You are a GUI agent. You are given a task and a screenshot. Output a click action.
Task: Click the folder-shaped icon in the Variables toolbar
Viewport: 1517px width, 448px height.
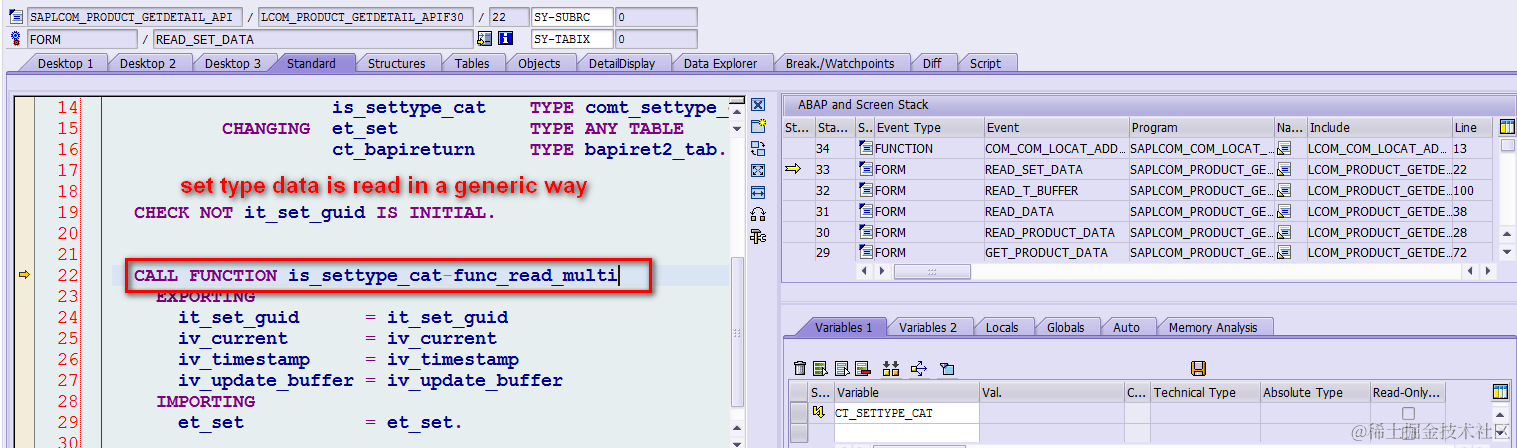click(947, 369)
